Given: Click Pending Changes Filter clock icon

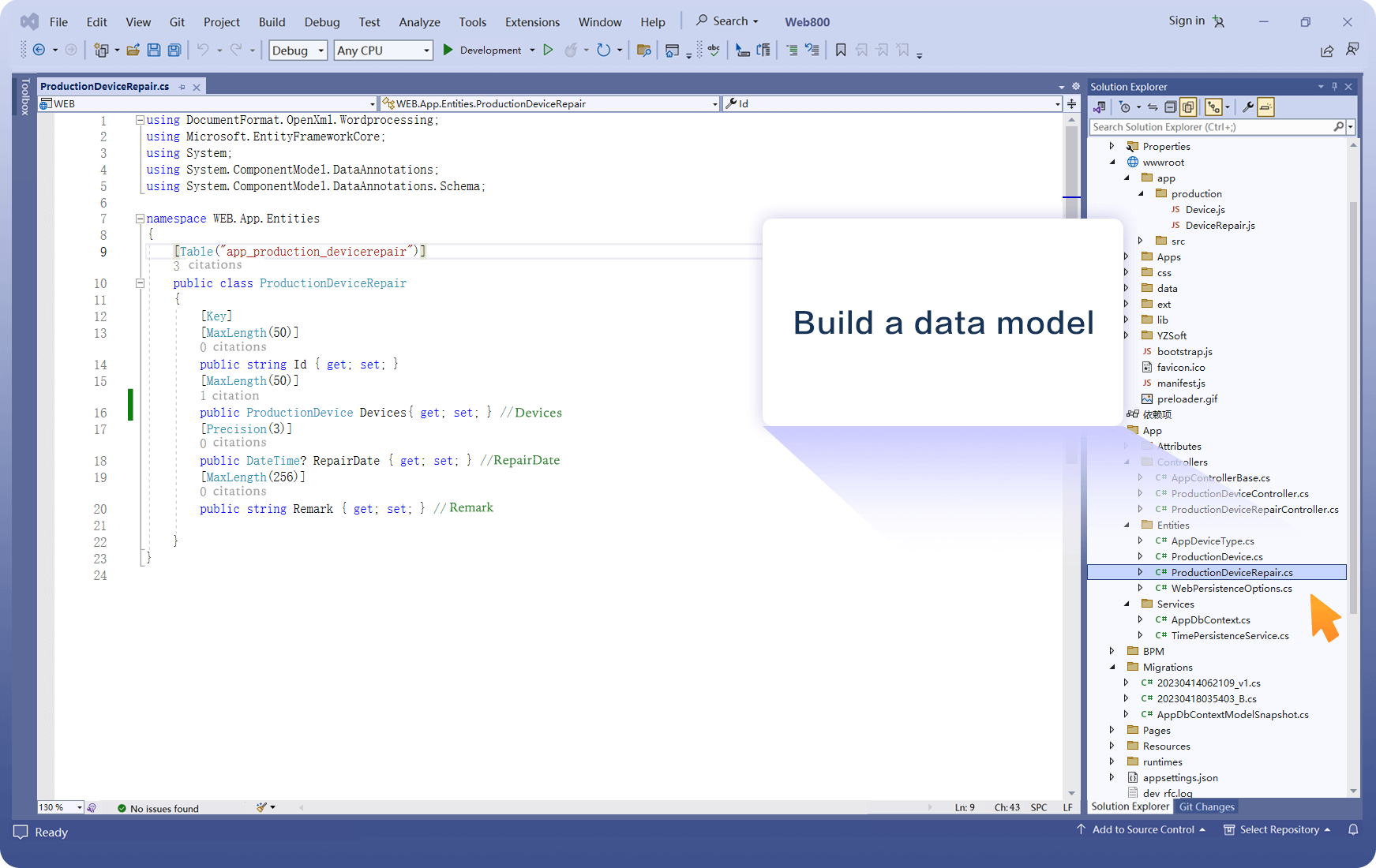Looking at the screenshot, I should (1125, 107).
